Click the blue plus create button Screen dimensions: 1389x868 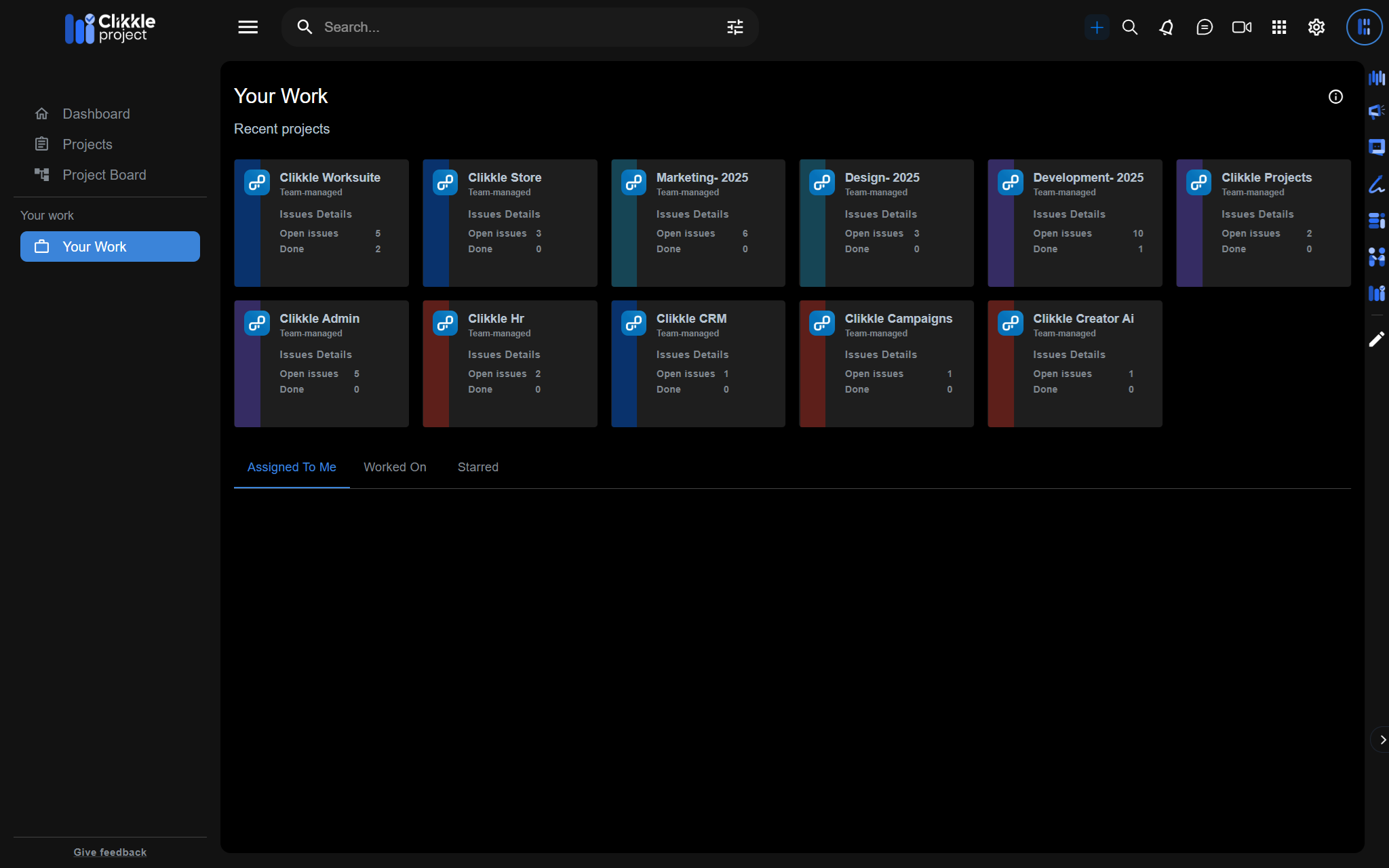click(1096, 27)
